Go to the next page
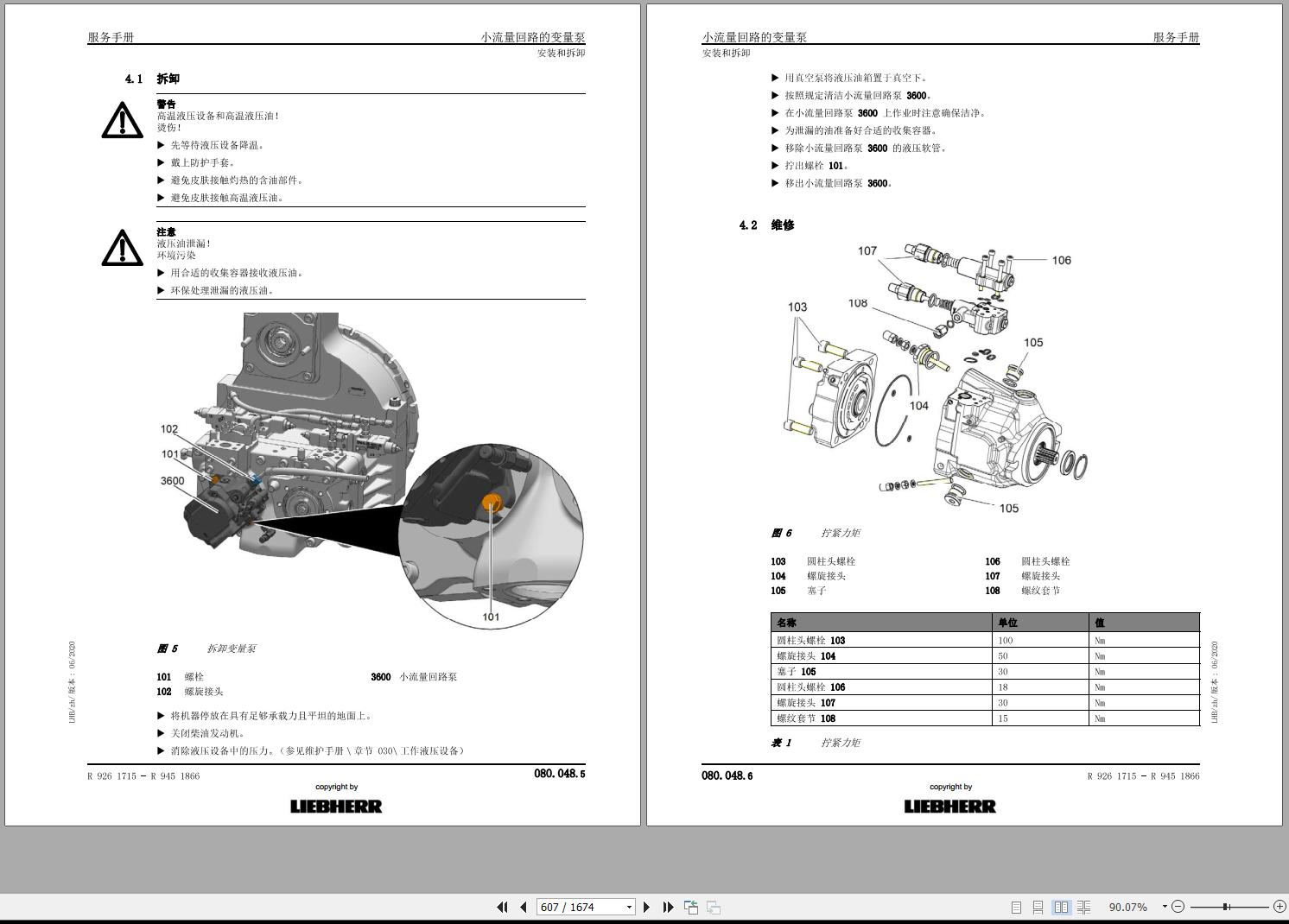This screenshot has height=924, width=1289. [x=646, y=907]
